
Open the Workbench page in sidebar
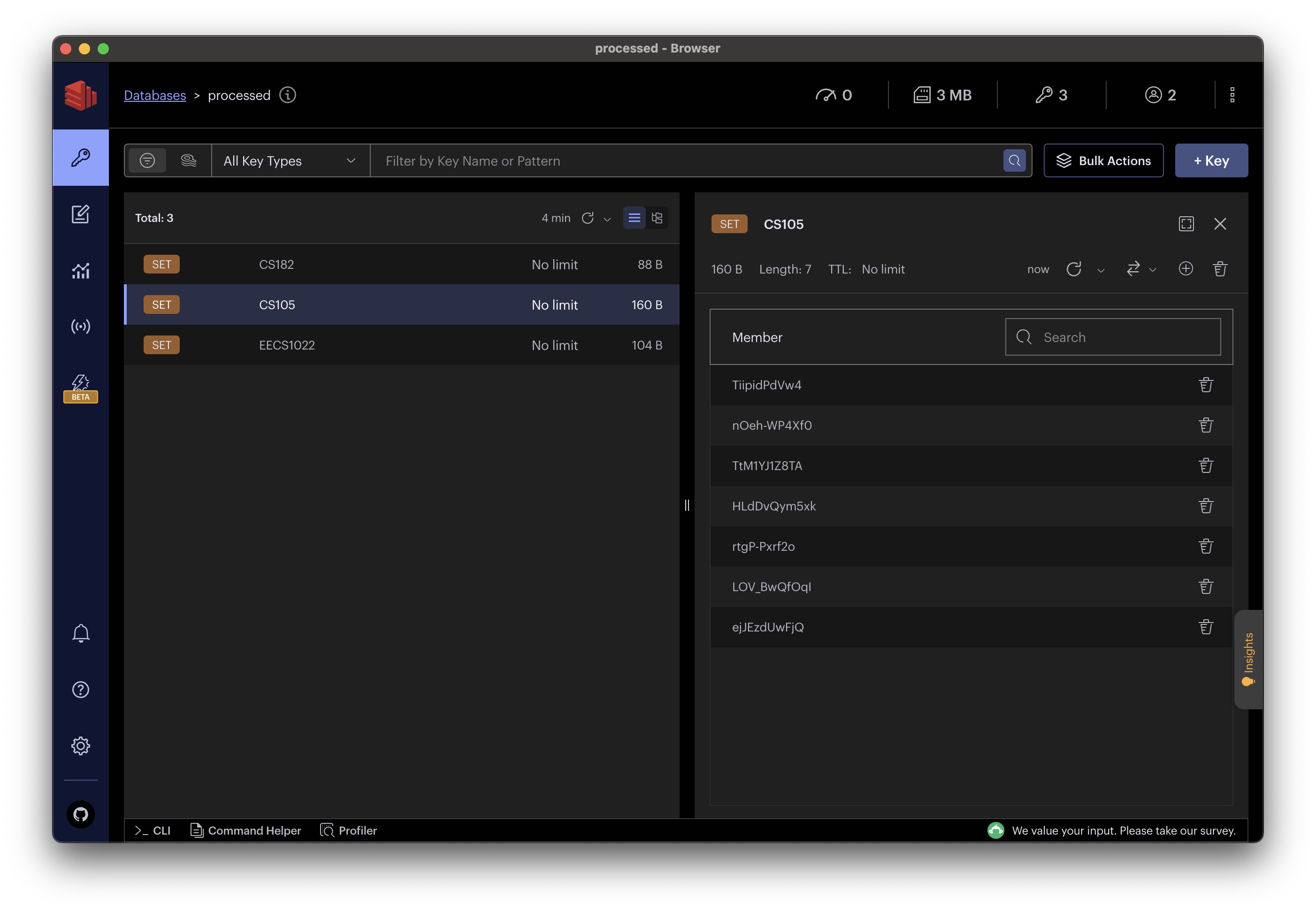tap(81, 214)
